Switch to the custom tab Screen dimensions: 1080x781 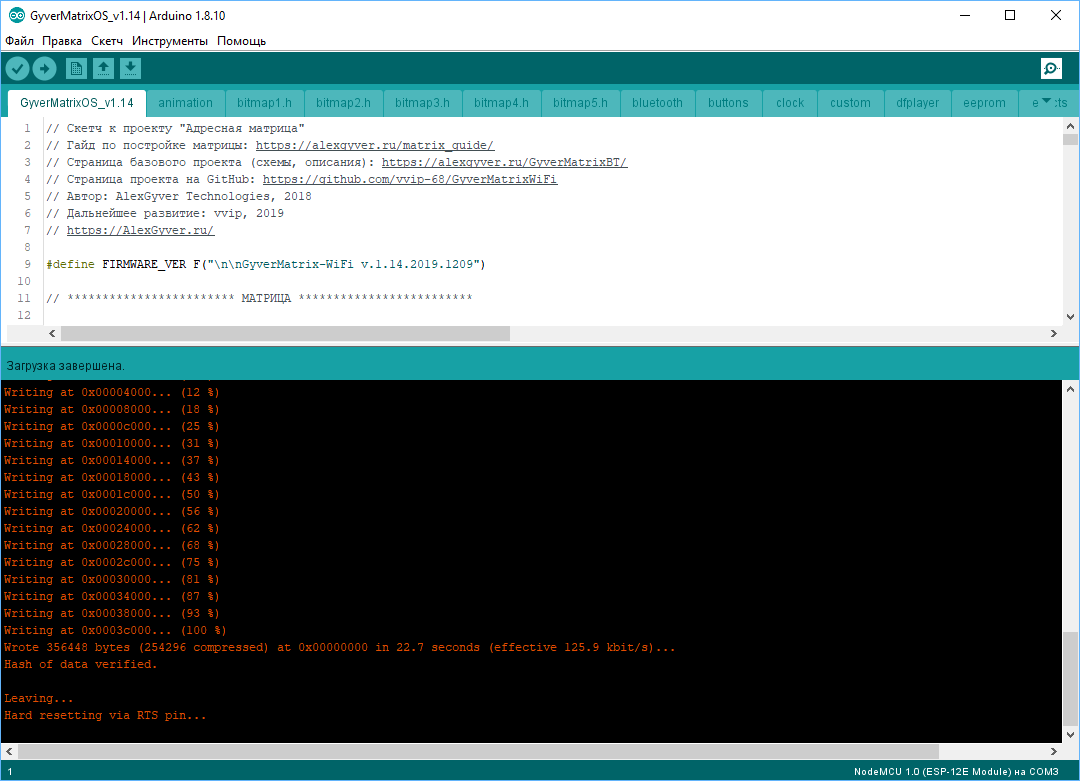tap(850, 103)
